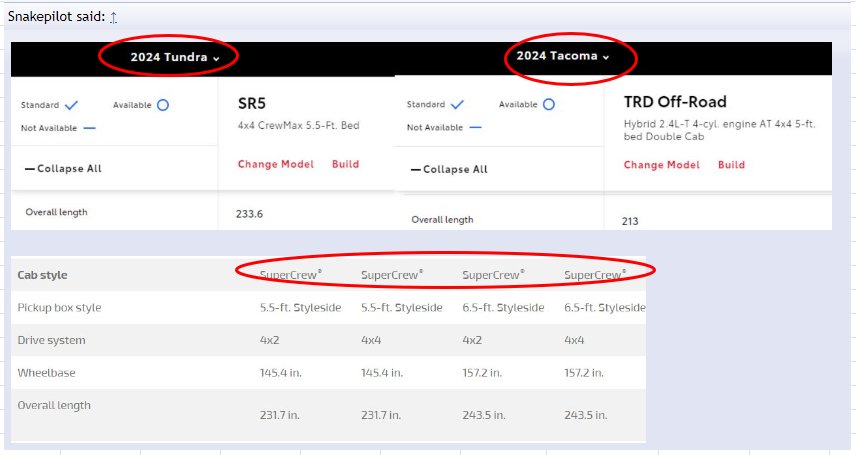
Task: Select '4x4 CrewMax 5.5-Ft. Bed' description
Action: (299, 126)
